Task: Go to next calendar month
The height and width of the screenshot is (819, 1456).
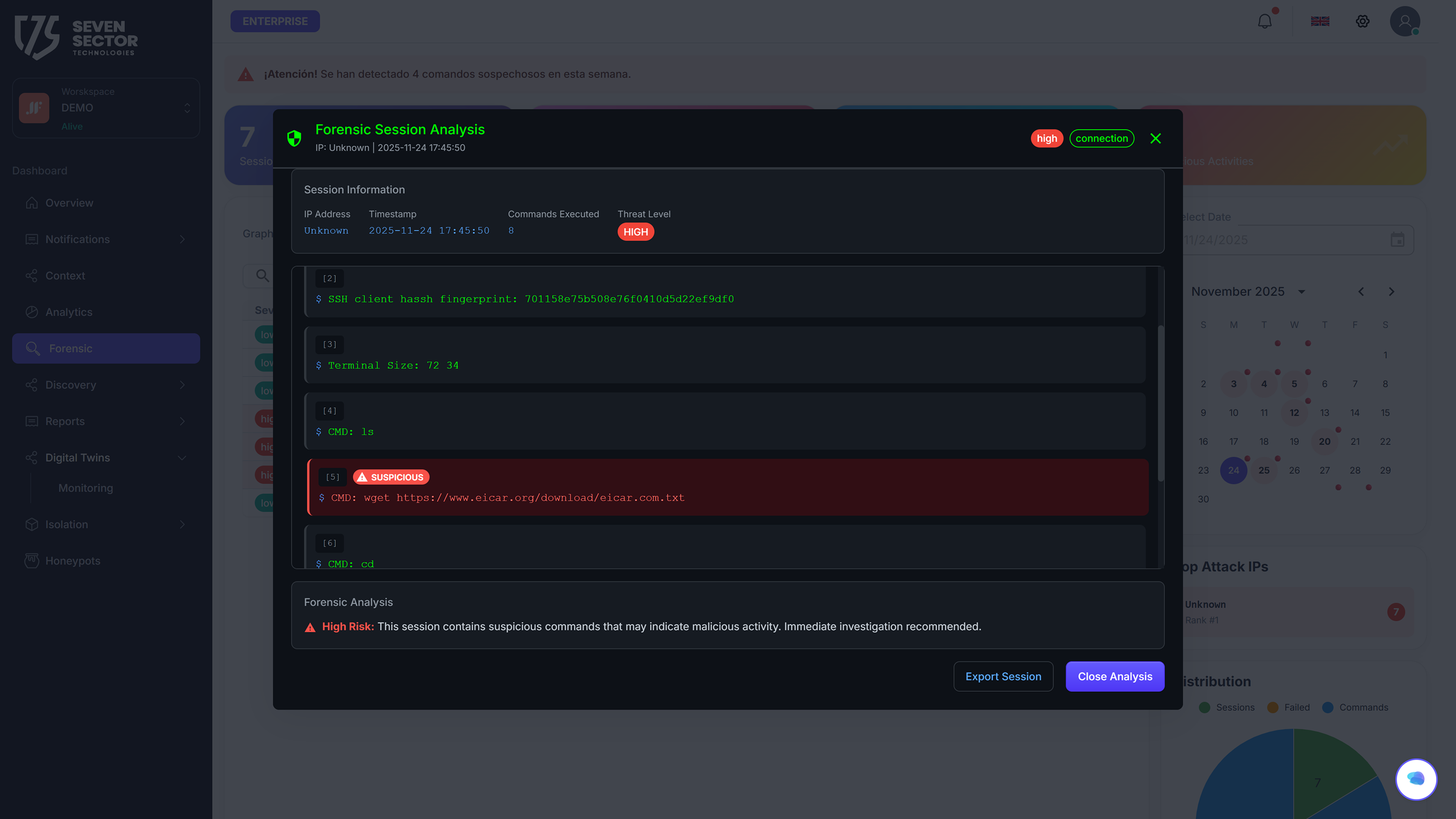Action: click(1391, 292)
